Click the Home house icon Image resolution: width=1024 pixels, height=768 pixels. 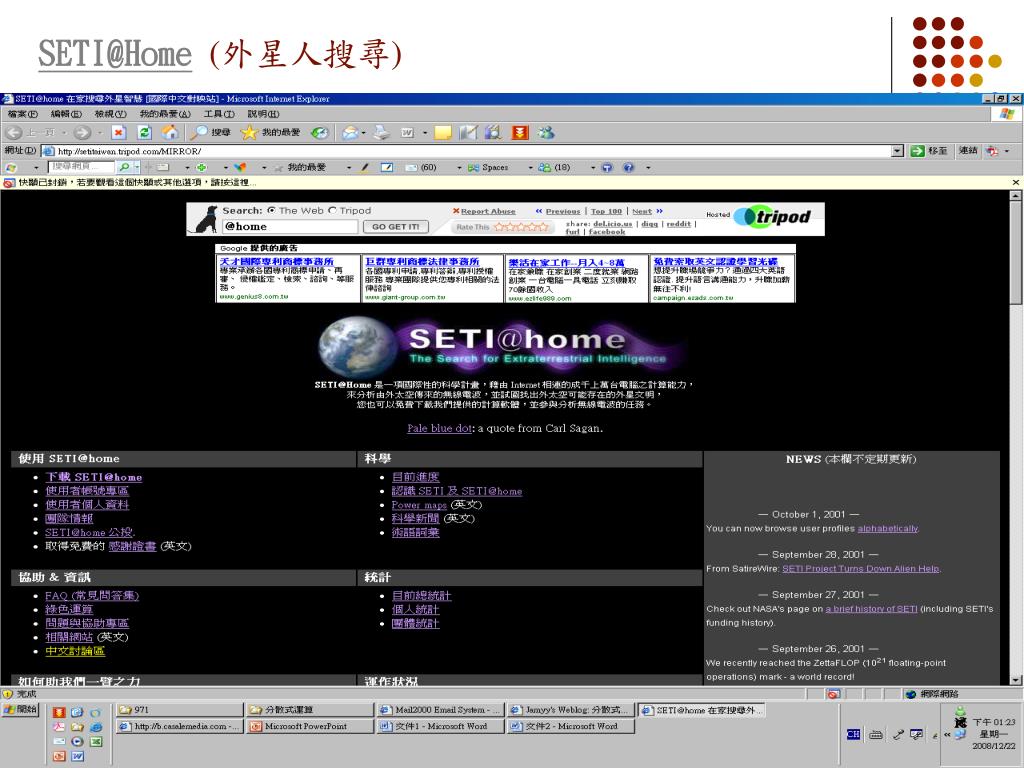tap(170, 133)
